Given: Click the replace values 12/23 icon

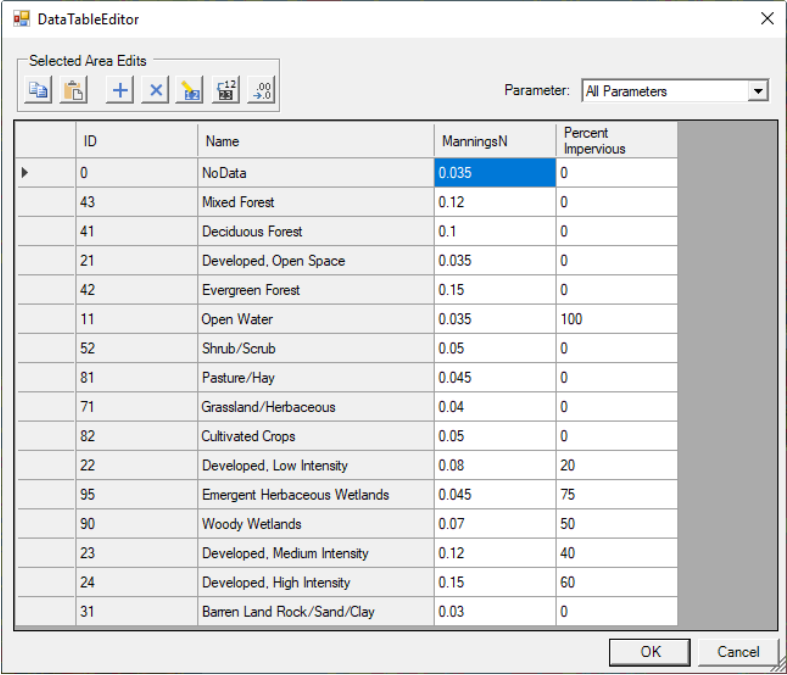Looking at the screenshot, I should click(226, 91).
